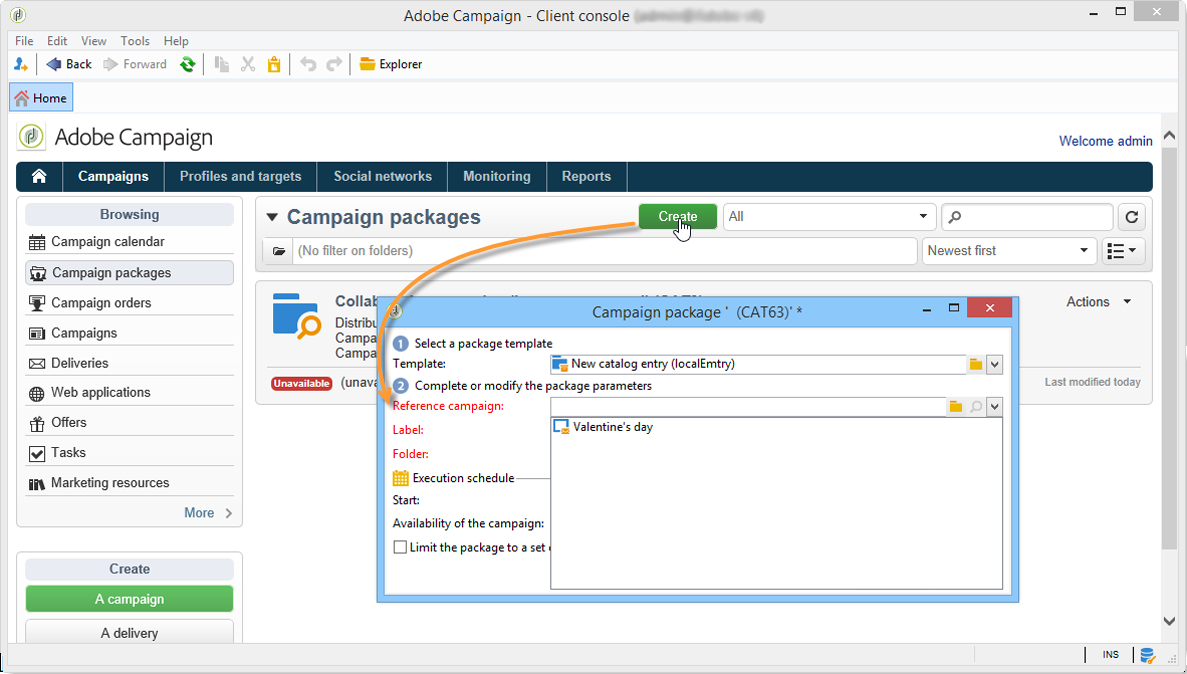Open the View menu
This screenshot has width=1187, height=674.
tap(94, 41)
